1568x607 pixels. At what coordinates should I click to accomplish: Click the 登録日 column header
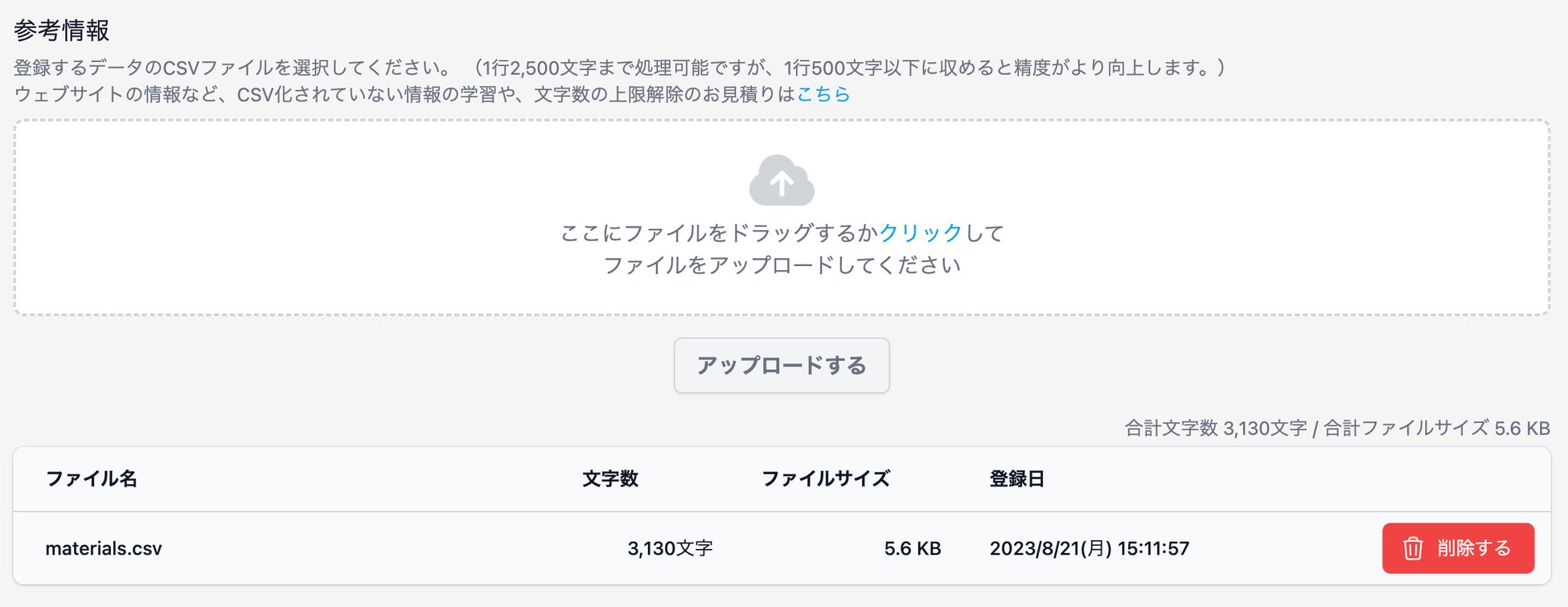pyautogui.click(x=1016, y=478)
